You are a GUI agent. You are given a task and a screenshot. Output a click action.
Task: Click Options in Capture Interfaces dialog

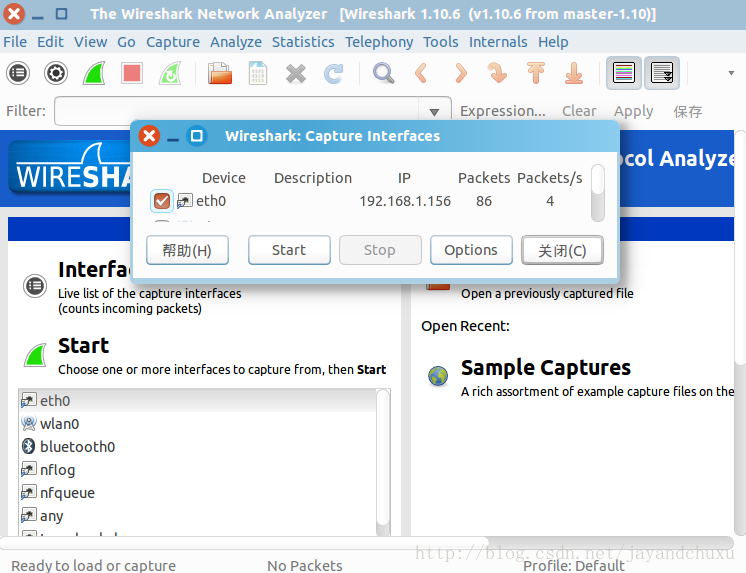[471, 250]
